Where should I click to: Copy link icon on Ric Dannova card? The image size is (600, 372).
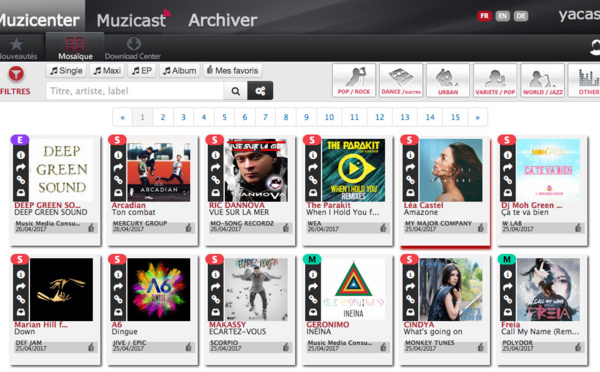click(215, 179)
